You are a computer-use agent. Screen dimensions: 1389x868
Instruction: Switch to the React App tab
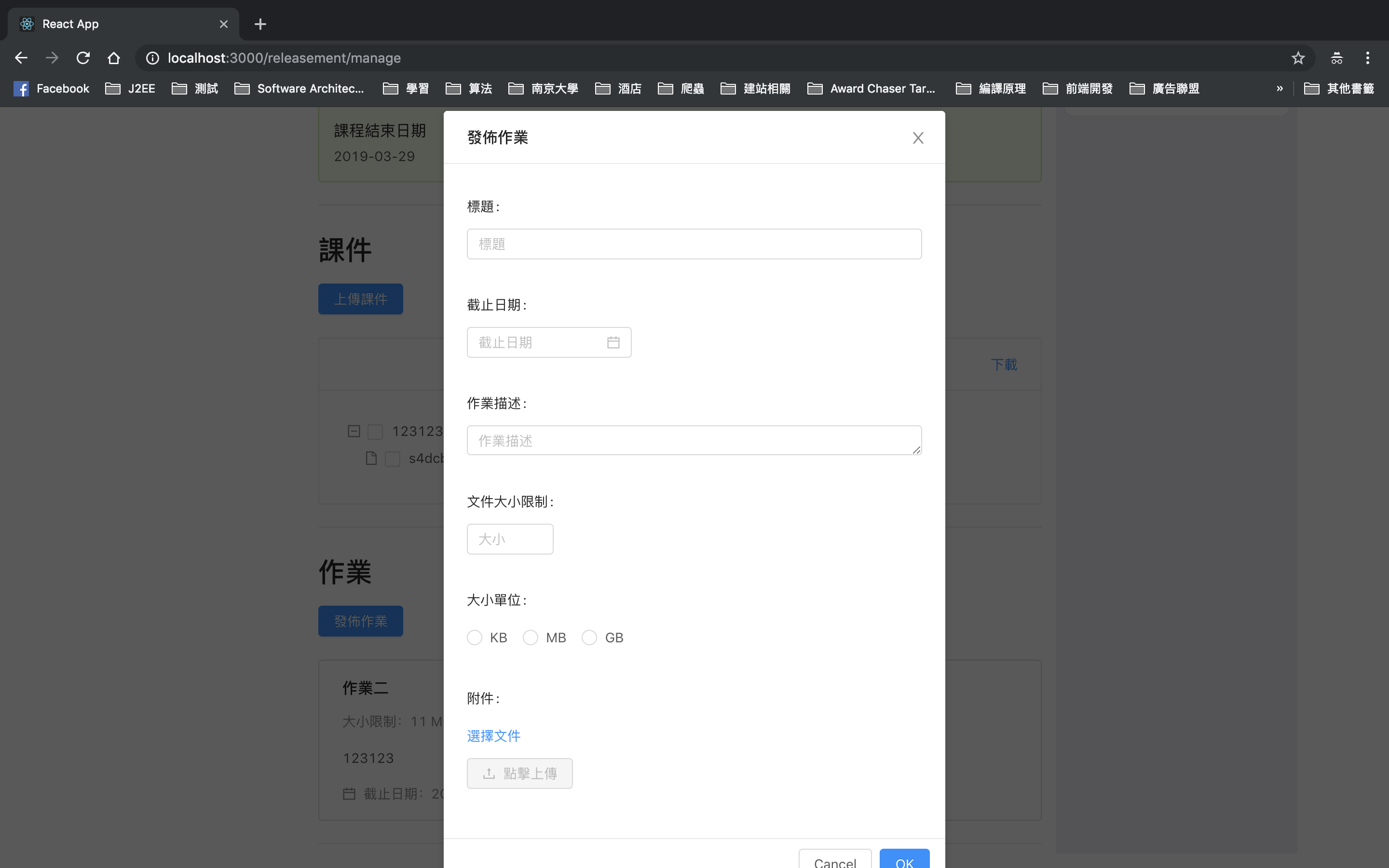115,24
